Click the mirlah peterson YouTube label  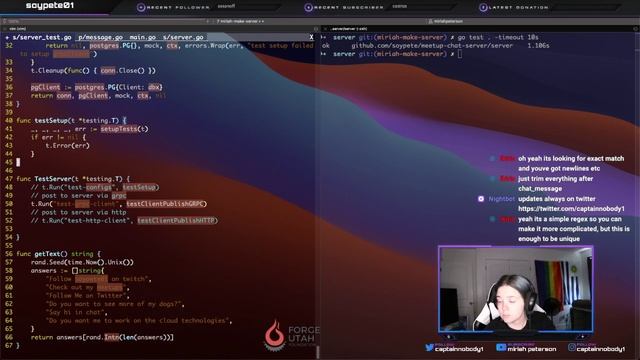pos(532,349)
